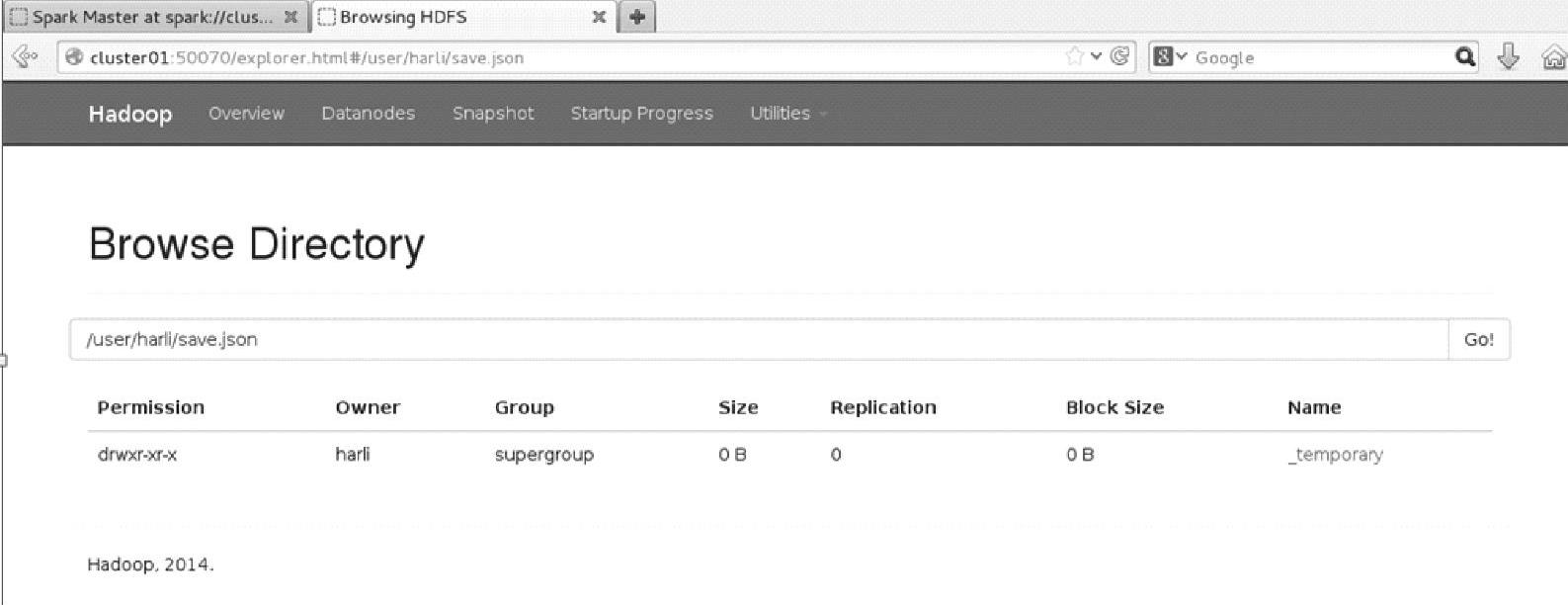Open the URL history dropdown arrow
This screenshot has width=1568, height=605.
tap(1096, 56)
